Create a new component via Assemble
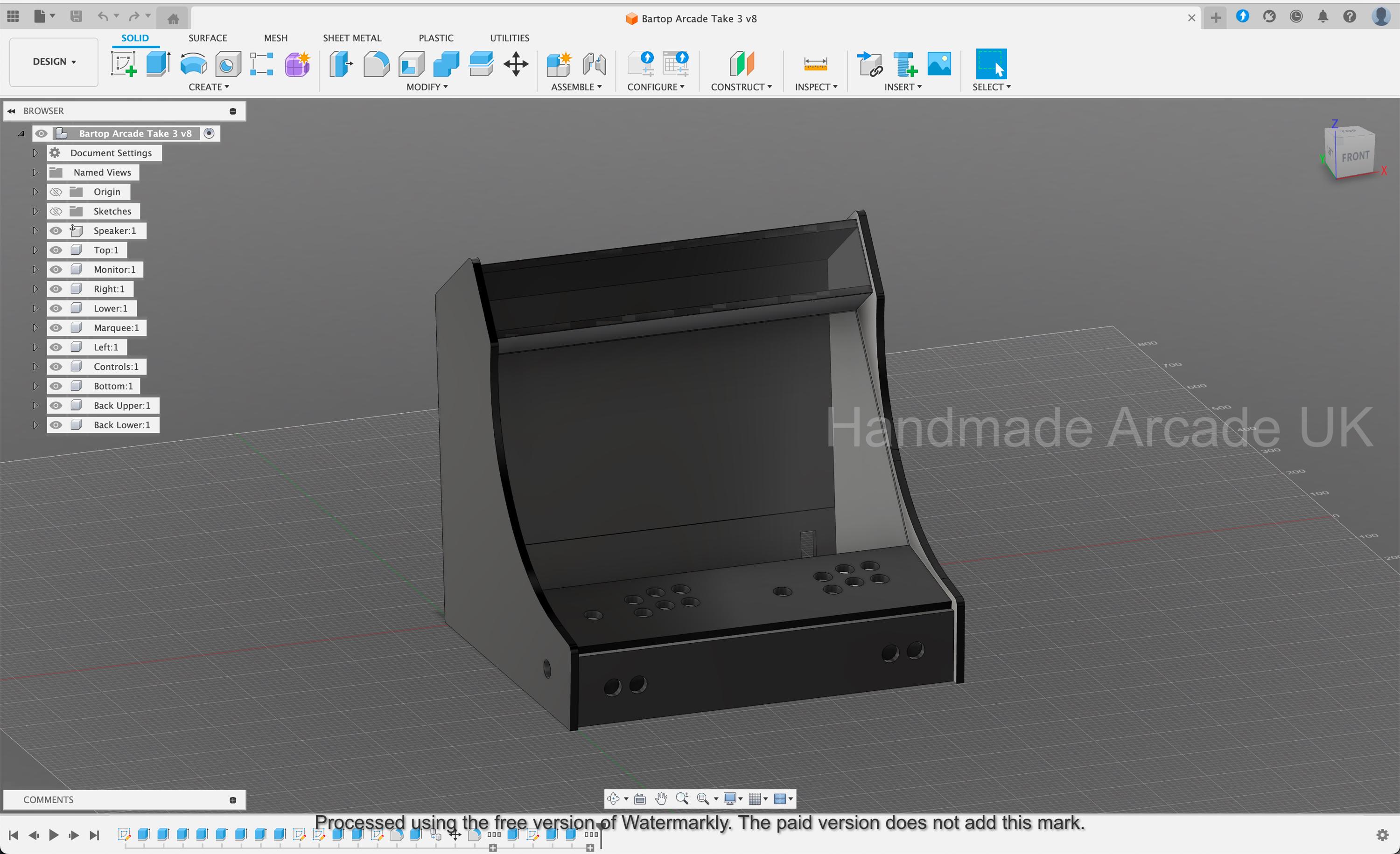Viewport: 1400px width, 854px height. (559, 63)
